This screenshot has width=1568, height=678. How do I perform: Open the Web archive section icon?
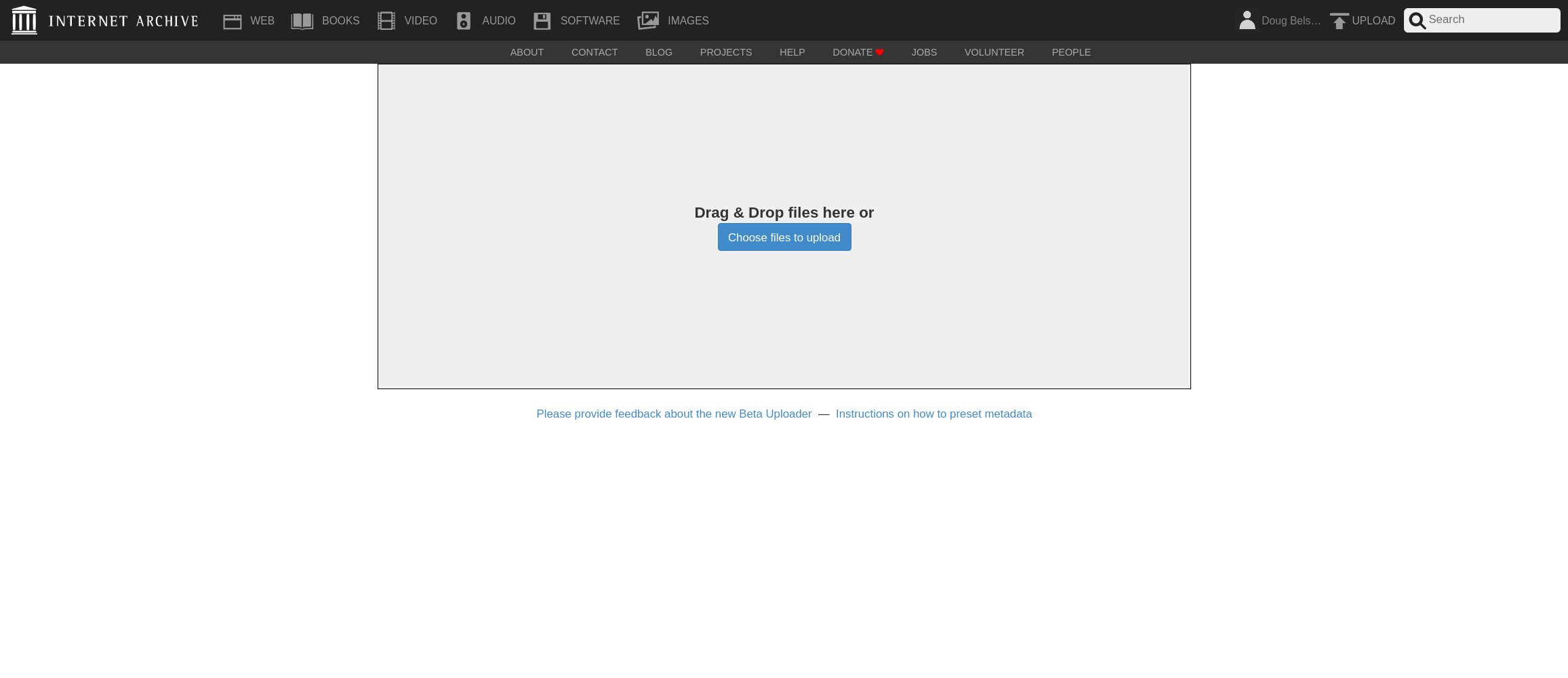pos(233,20)
